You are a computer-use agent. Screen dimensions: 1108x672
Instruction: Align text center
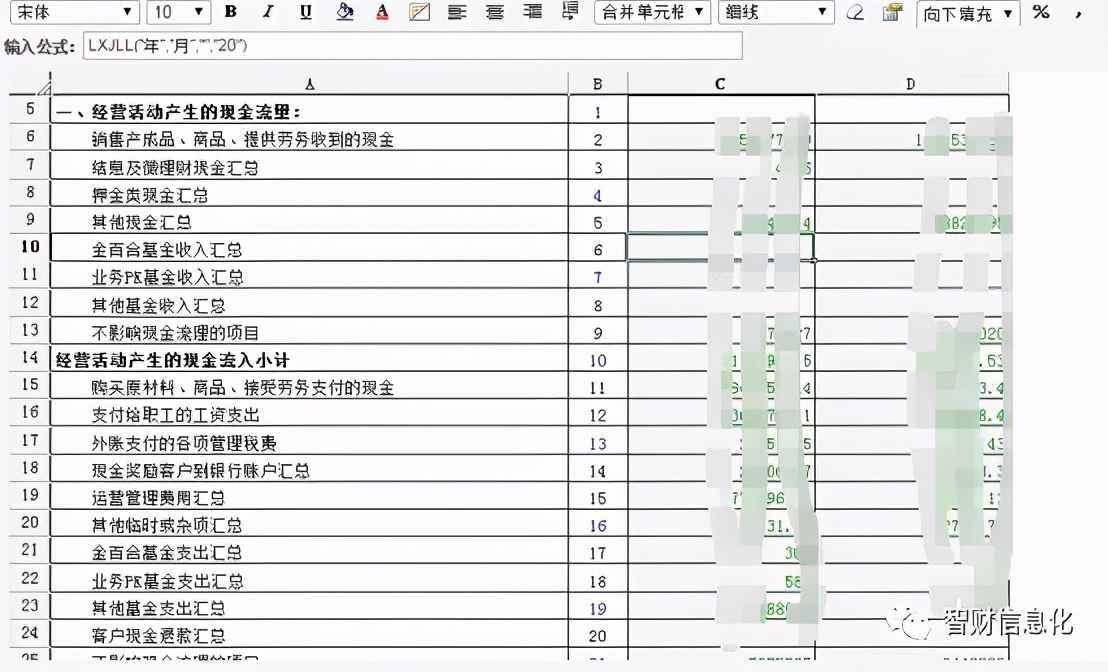pos(495,11)
